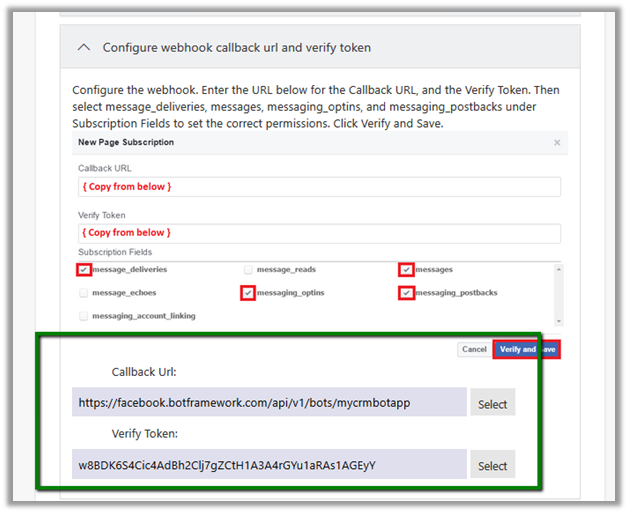Enable the message_reads checkbox
This screenshot has height=513, width=628.
(x=248, y=270)
